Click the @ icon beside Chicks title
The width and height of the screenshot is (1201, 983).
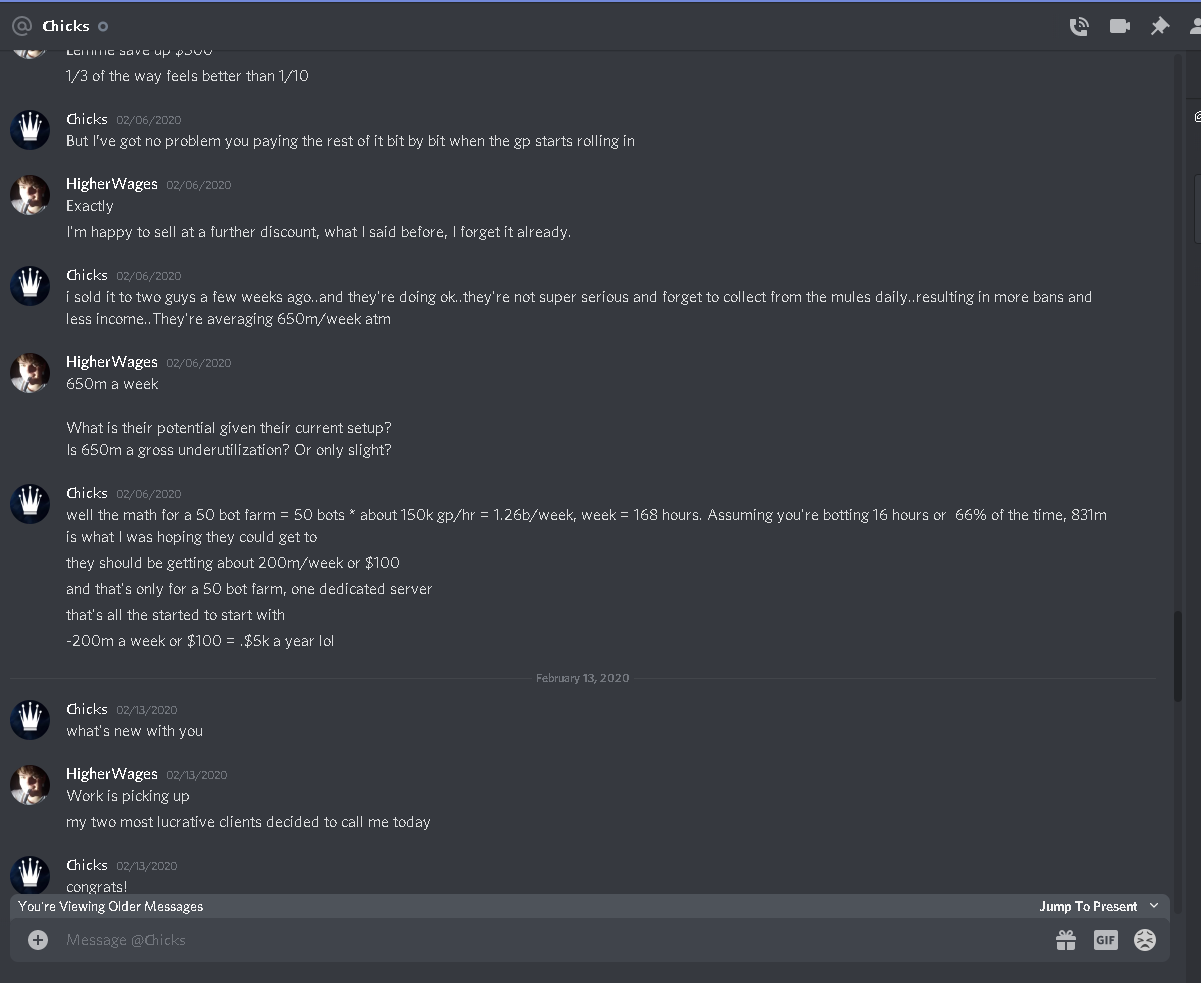21,26
